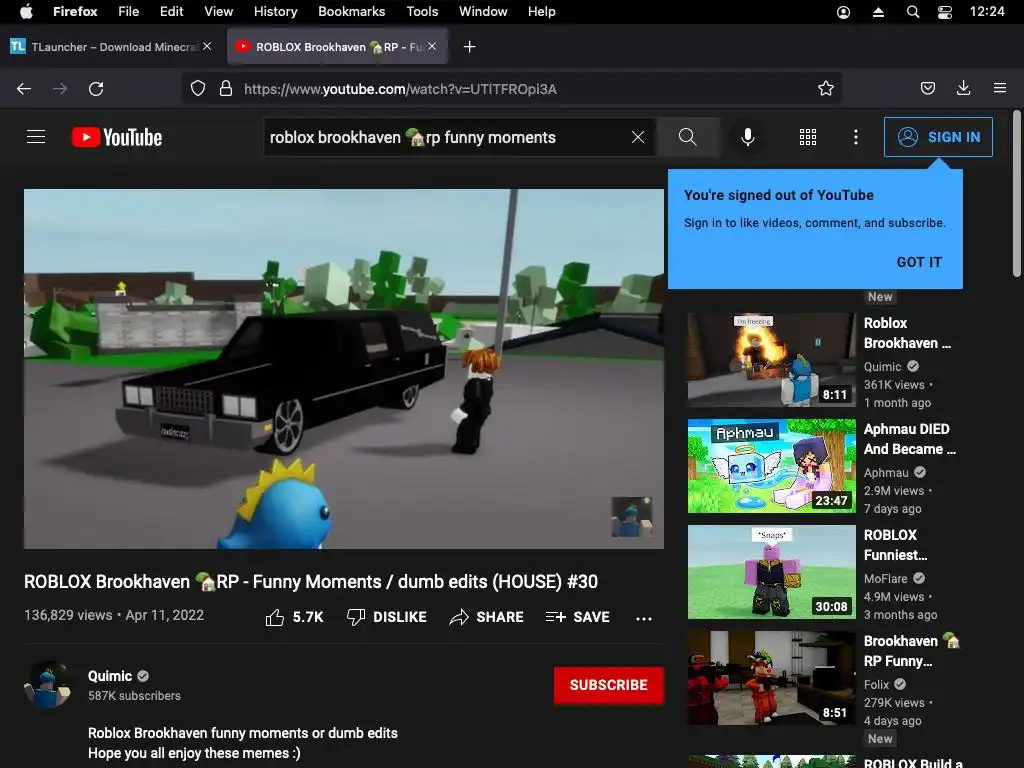
Task: Open Firefox downloads panel
Action: [963, 89]
